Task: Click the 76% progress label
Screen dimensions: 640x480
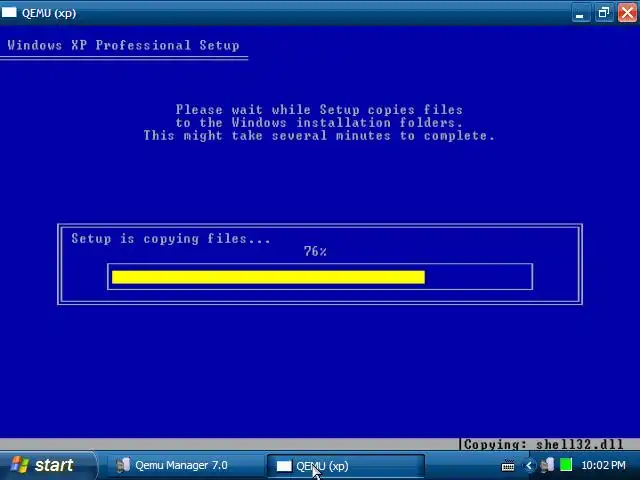Action: (315, 251)
